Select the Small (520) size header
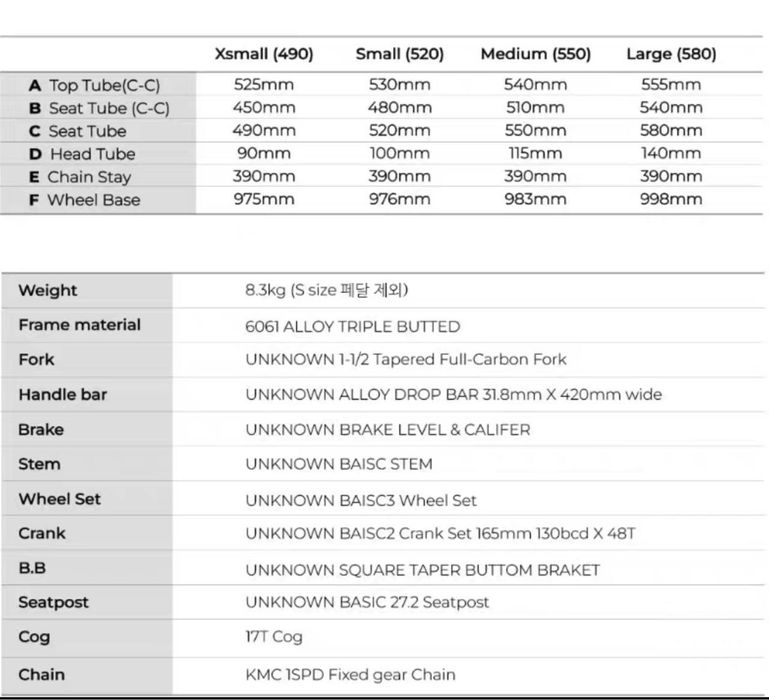The image size is (769, 700). point(400,54)
